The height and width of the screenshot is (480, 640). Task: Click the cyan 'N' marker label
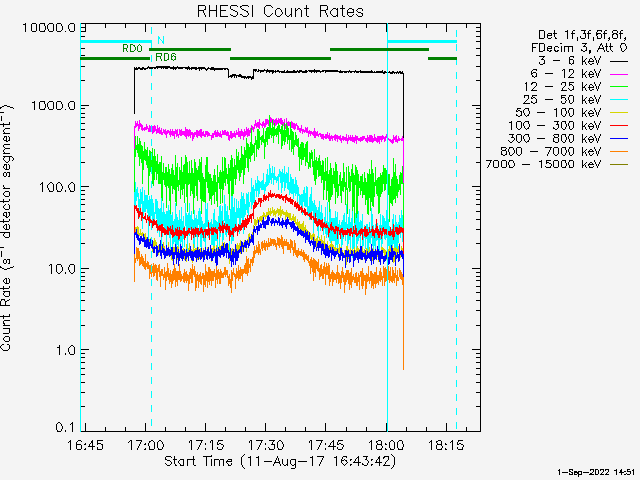(161, 40)
